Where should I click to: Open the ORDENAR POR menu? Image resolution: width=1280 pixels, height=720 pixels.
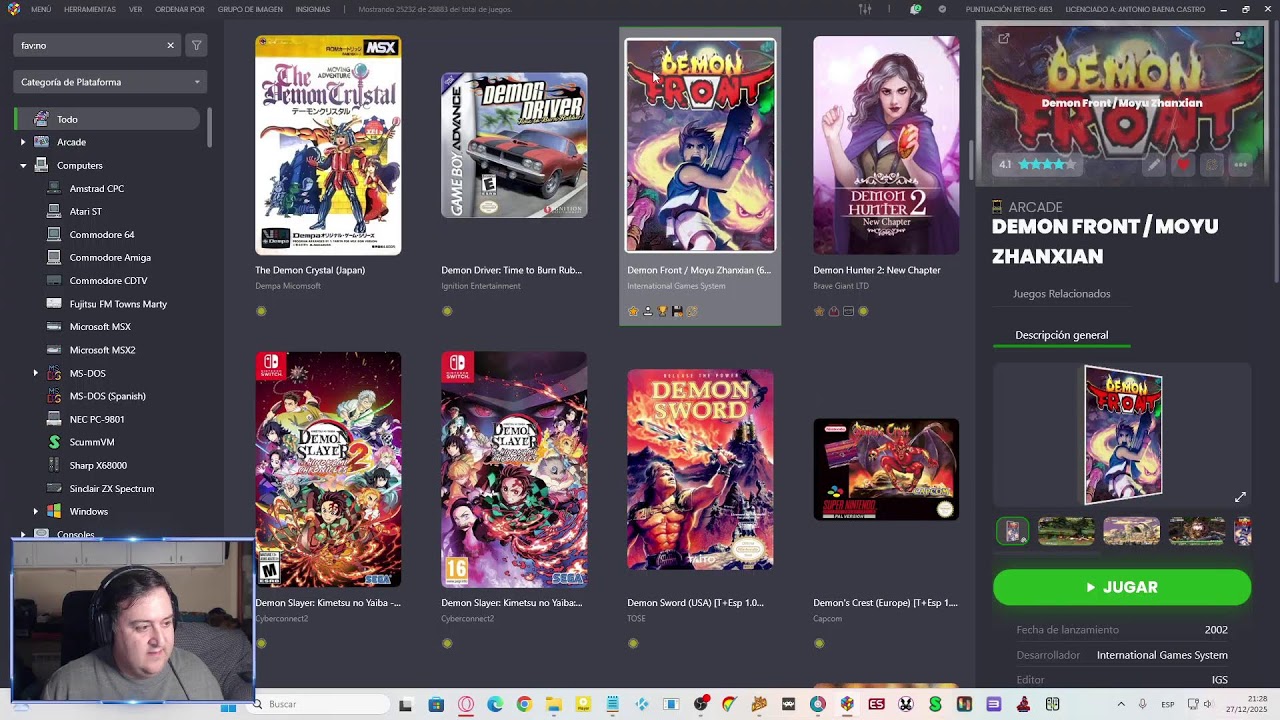[180, 9]
